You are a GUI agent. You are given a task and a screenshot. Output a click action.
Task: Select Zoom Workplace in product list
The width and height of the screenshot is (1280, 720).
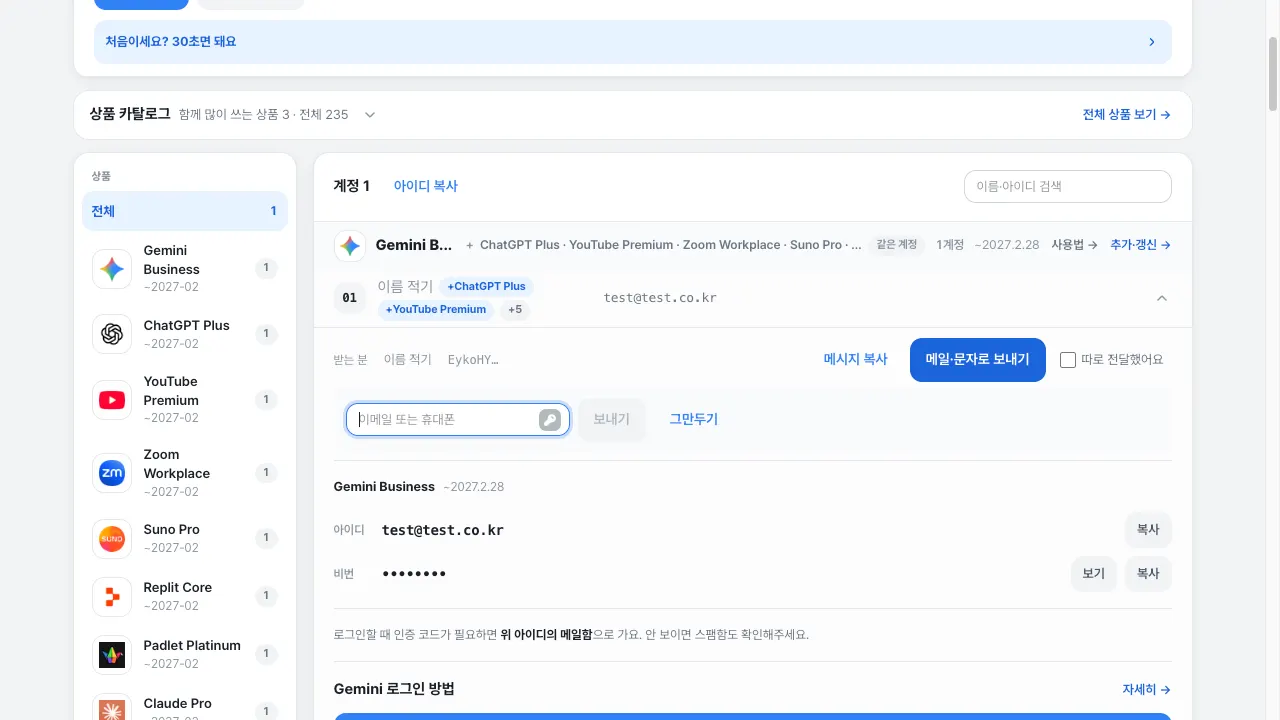185,473
